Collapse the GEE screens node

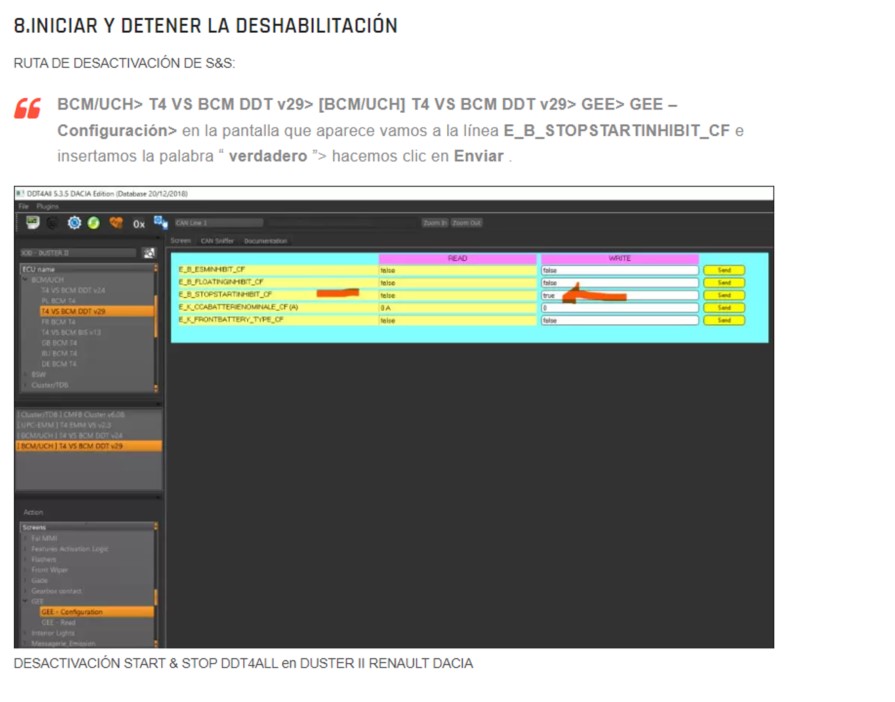25,602
